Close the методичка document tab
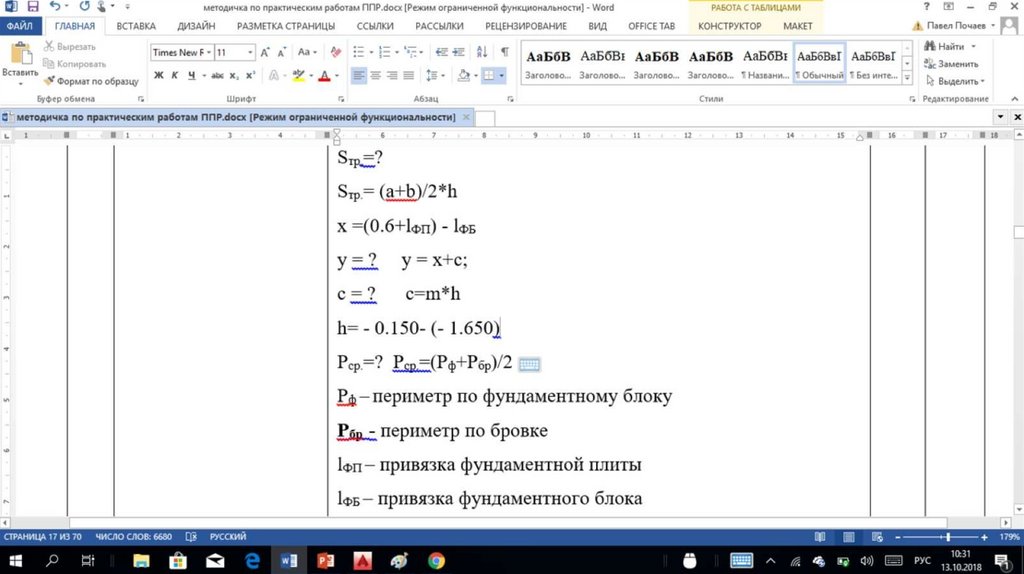Image resolution: width=1024 pixels, height=574 pixels. click(x=466, y=117)
